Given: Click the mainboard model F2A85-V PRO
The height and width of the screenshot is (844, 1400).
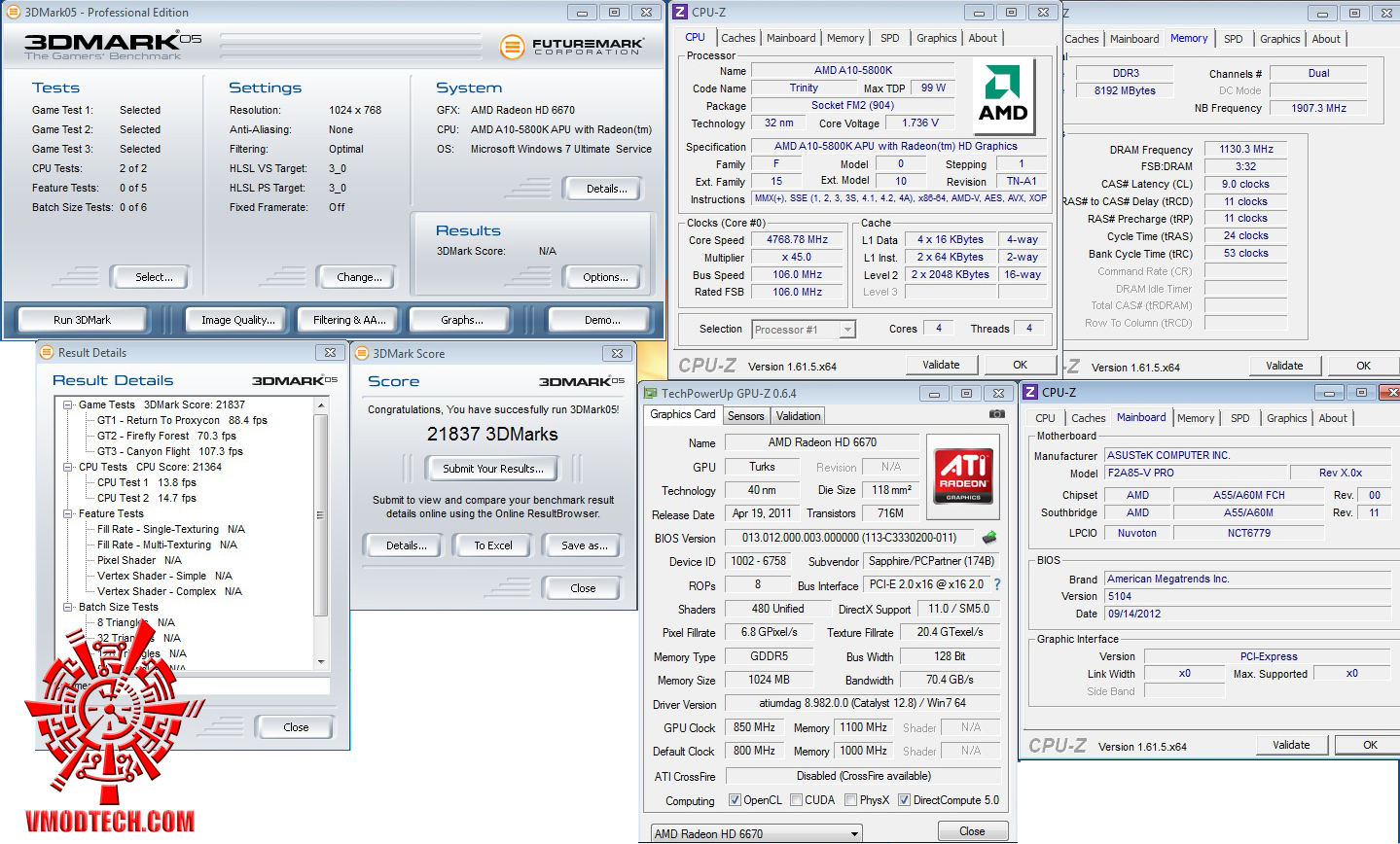Looking at the screenshot, I should pos(1194,474).
